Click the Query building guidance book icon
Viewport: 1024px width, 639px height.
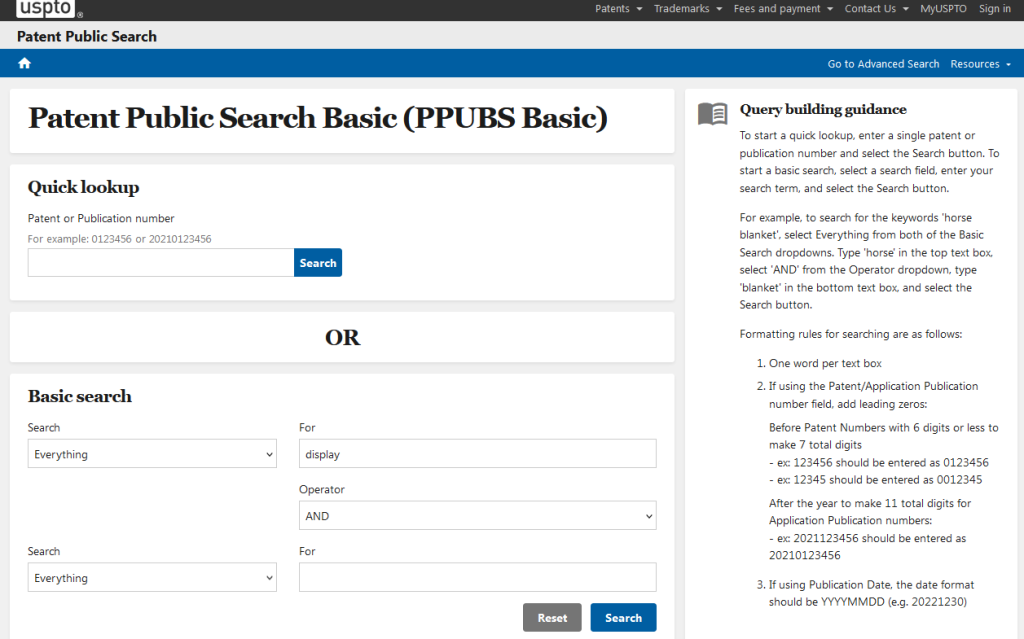pos(712,114)
